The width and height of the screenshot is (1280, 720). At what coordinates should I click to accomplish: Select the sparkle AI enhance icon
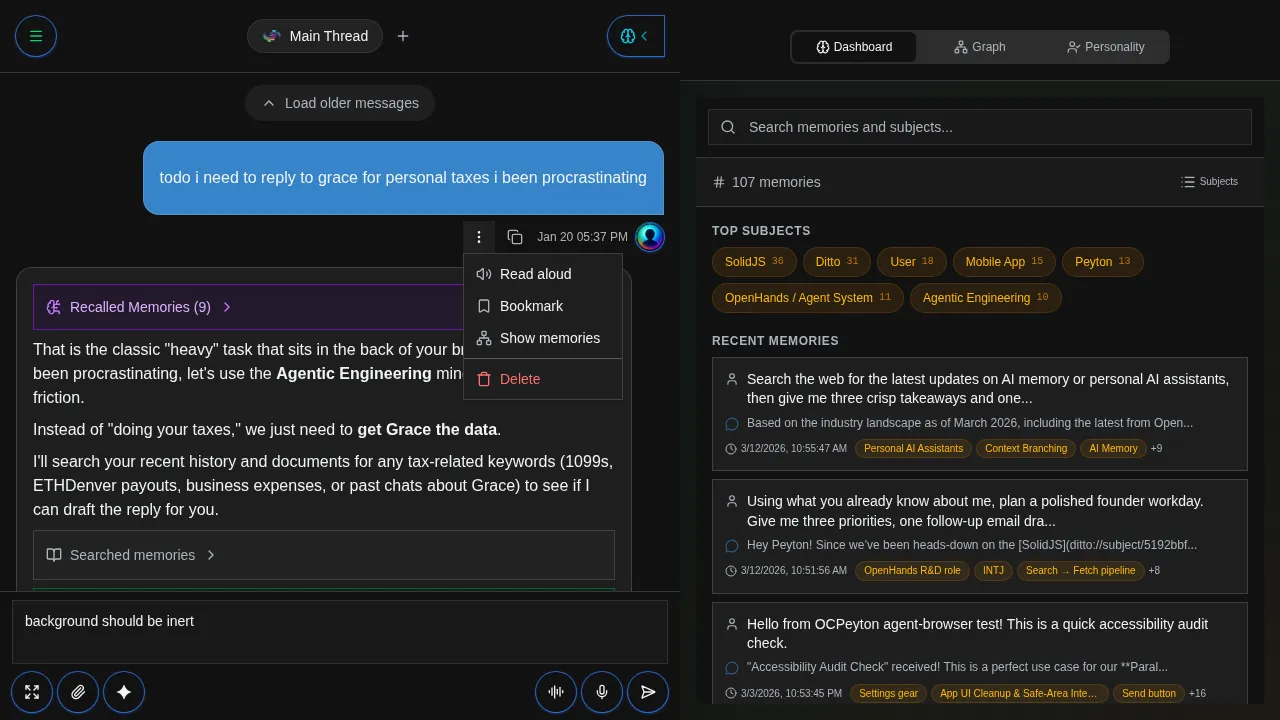tap(124, 692)
